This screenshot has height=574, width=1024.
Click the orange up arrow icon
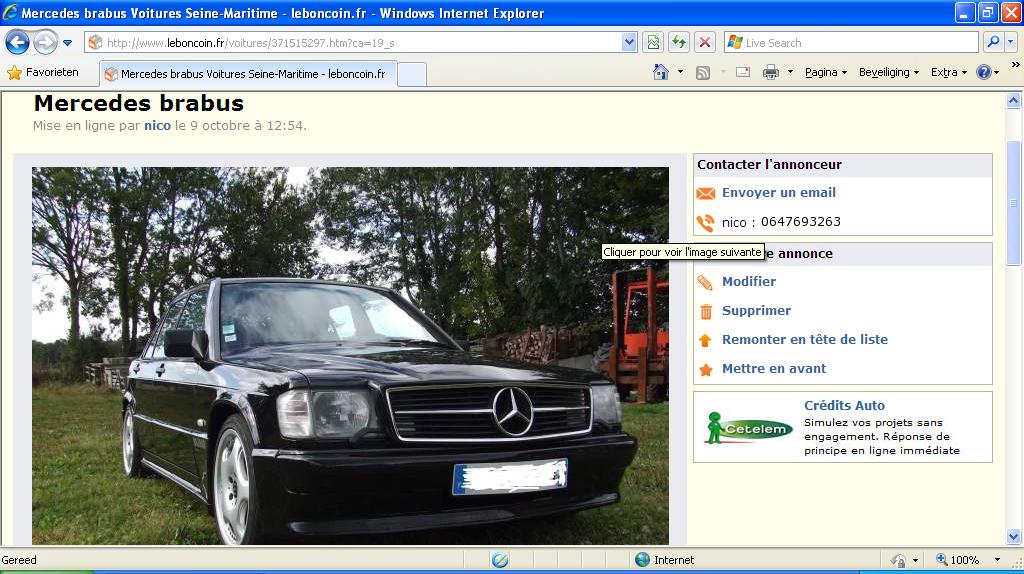pos(705,340)
